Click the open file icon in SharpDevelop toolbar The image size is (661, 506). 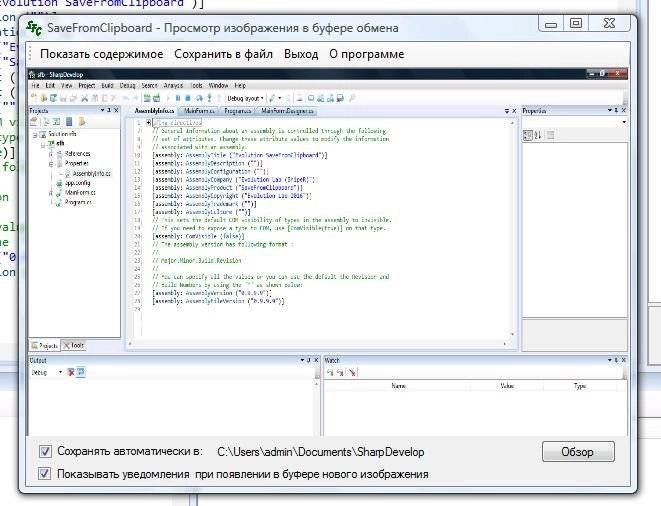click(x=44, y=98)
